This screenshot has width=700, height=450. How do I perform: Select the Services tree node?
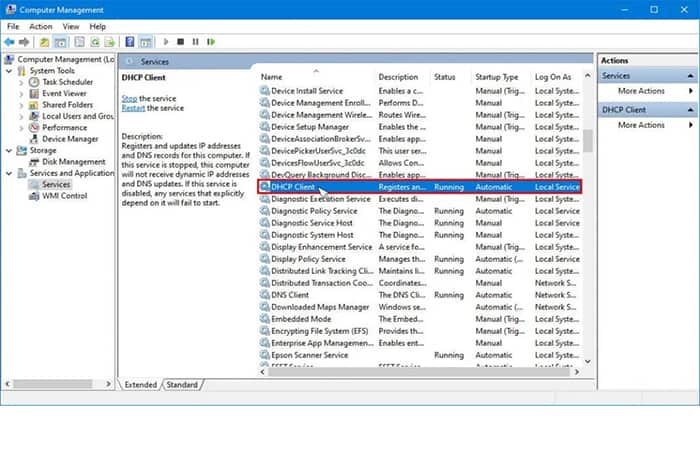click(56, 184)
